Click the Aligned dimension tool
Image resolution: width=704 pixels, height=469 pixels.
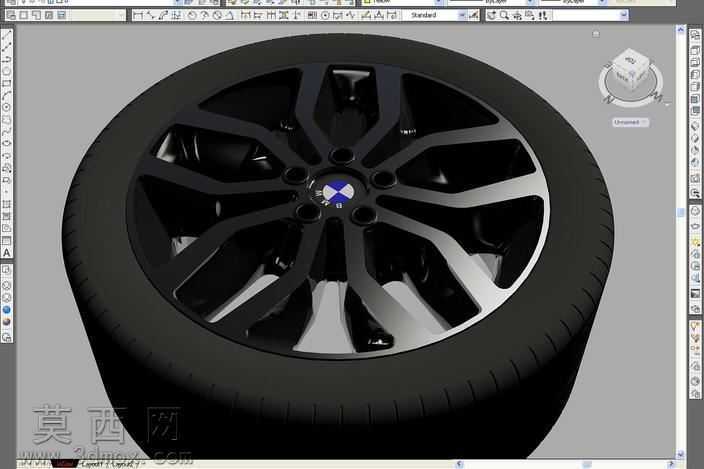click(150, 15)
